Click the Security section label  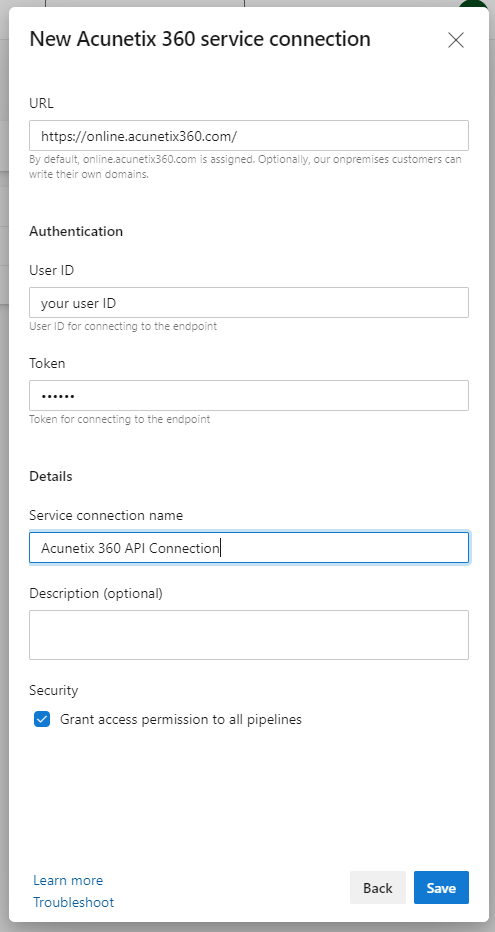click(x=53, y=690)
